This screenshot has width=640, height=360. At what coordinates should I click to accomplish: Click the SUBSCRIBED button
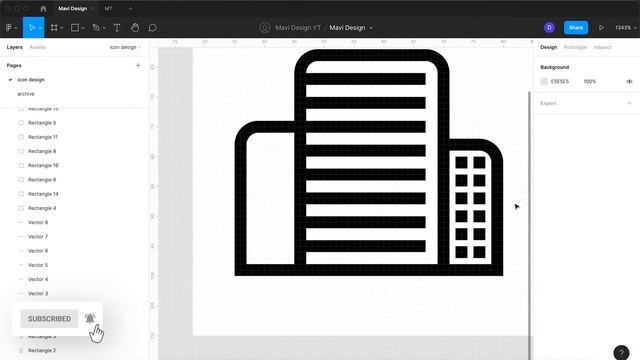49,319
